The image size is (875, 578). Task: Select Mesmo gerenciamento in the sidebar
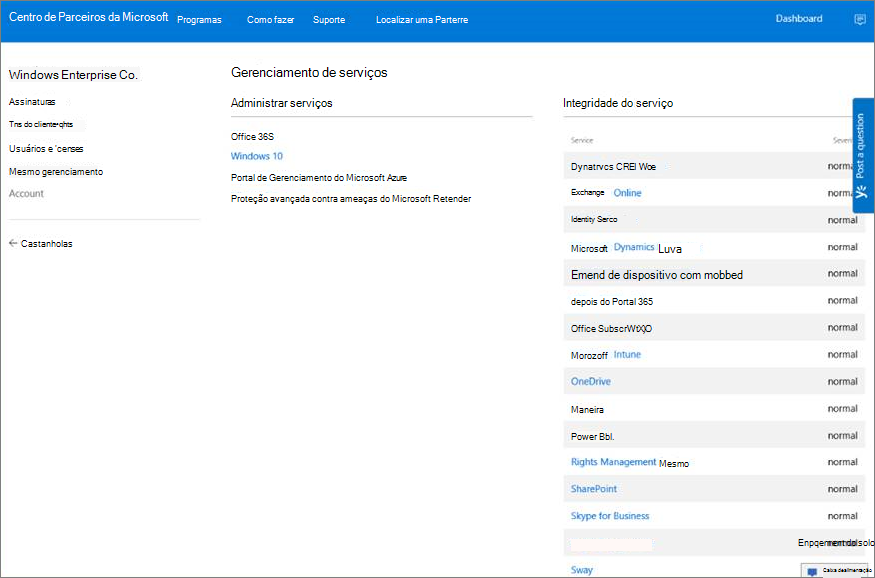pyautogui.click(x=56, y=172)
